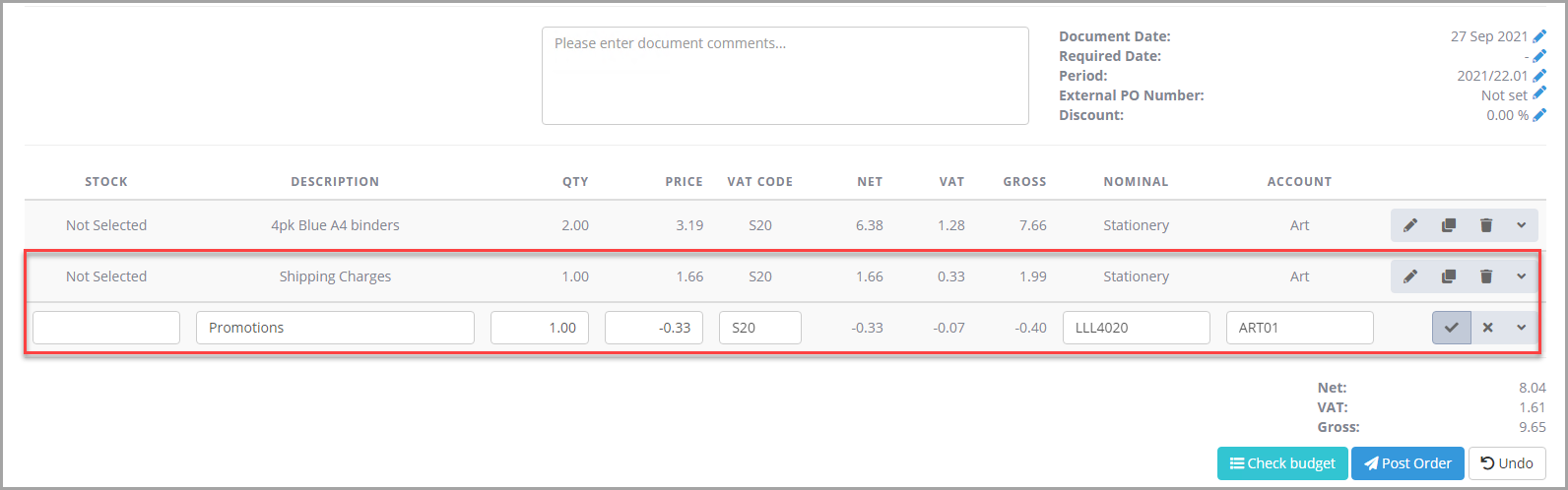Expand options for Shipping Charges row
This screenshot has width=1568, height=490.
[1521, 276]
